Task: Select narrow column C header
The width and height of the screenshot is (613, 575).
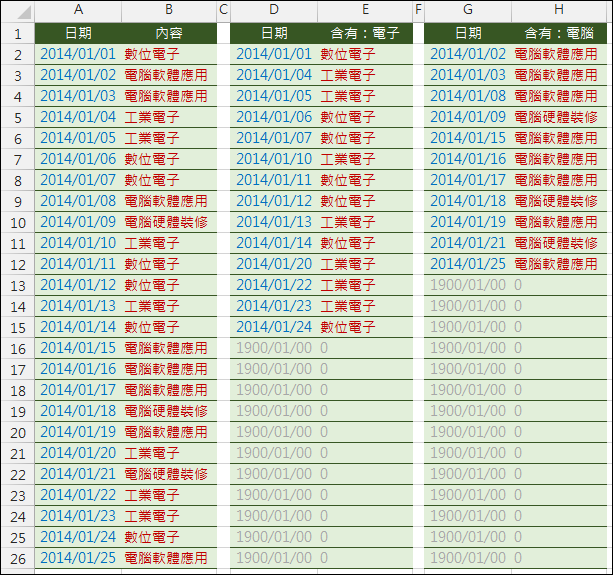Action: [x=223, y=9]
